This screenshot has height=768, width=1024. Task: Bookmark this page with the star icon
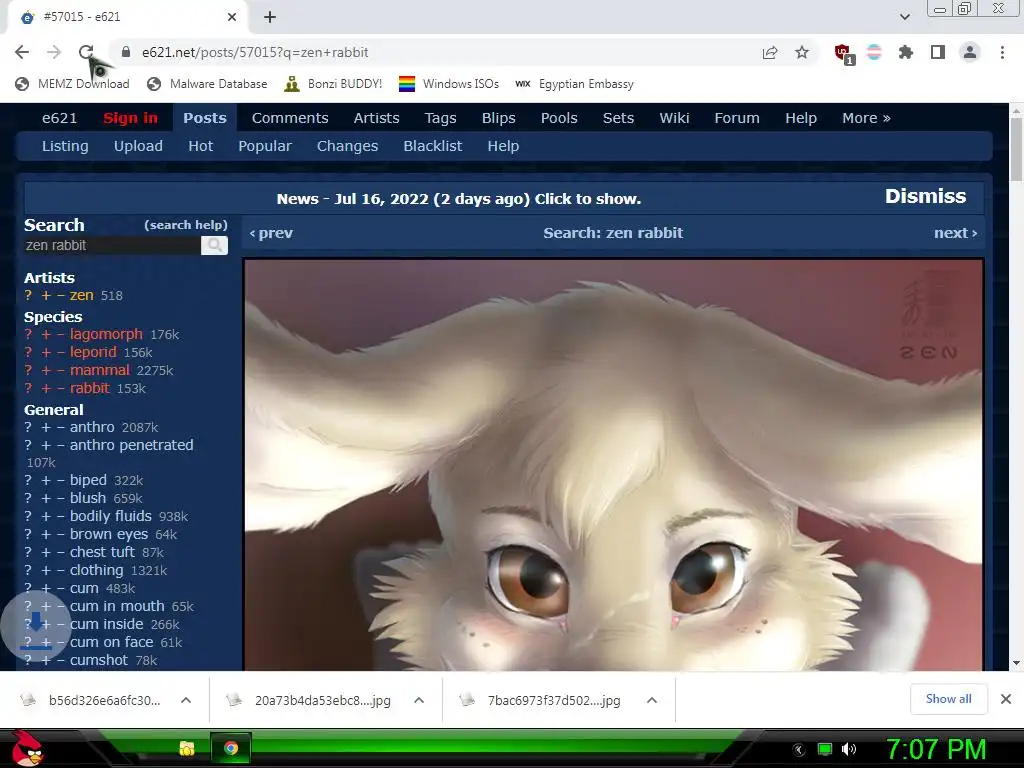click(x=802, y=52)
